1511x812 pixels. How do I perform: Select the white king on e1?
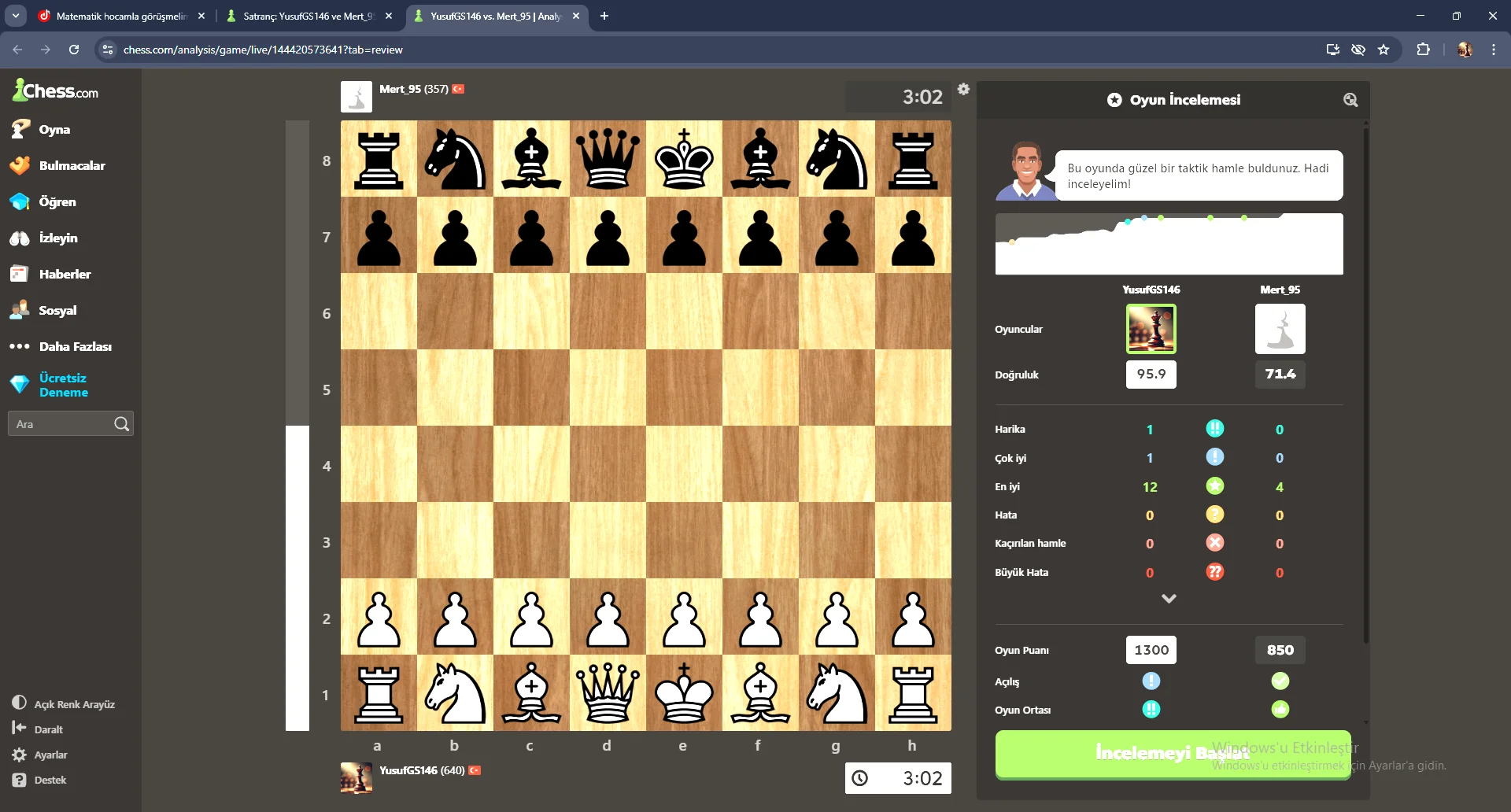coord(684,693)
